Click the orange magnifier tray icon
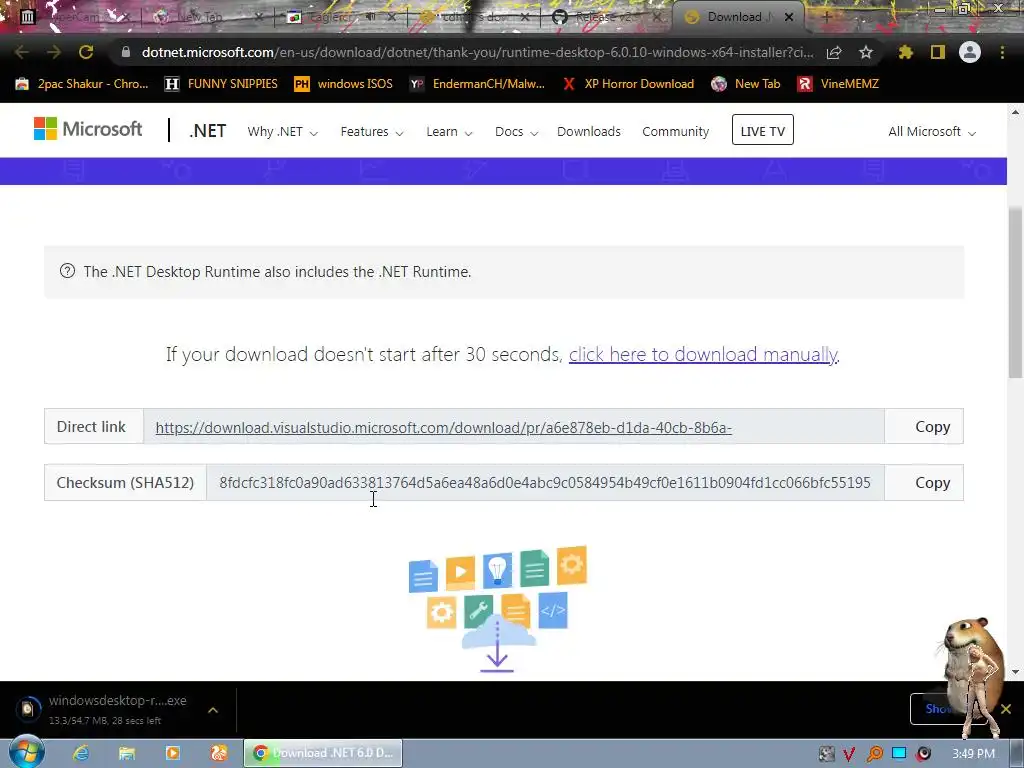Viewport: 1024px width, 768px height. (x=874, y=754)
